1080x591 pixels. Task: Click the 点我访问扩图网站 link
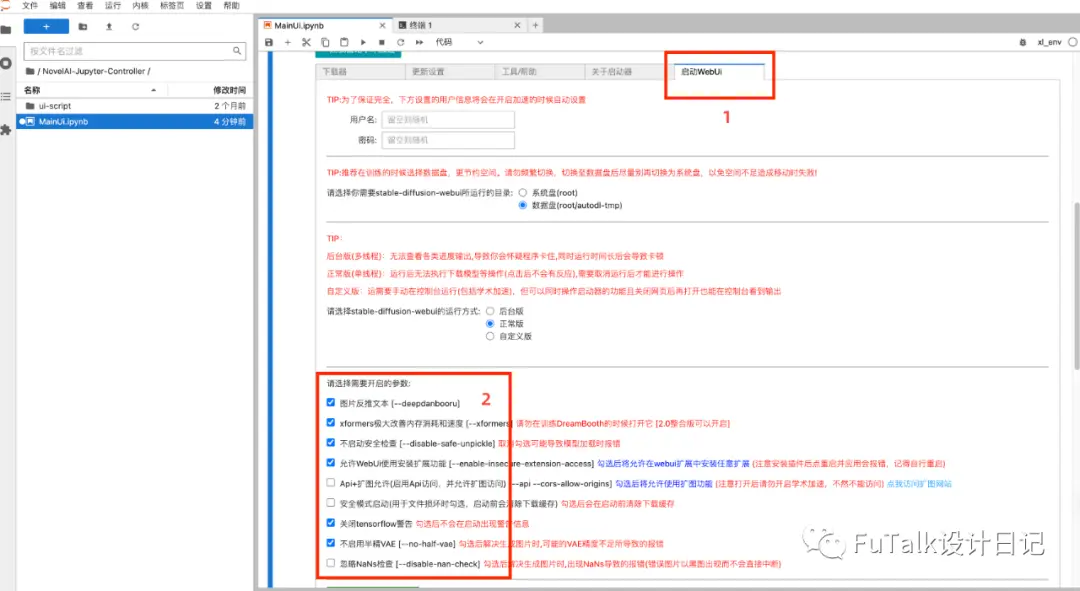(919, 484)
